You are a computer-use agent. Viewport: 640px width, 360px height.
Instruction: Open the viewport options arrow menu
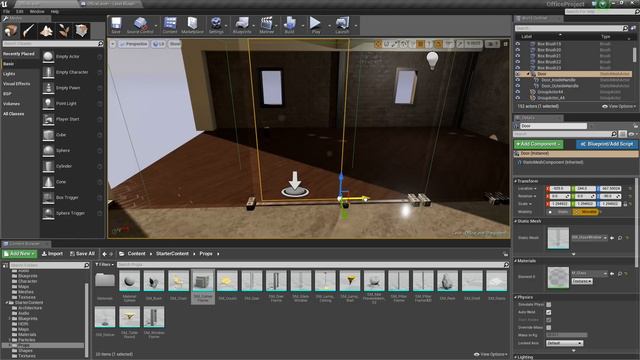pyautogui.click(x=113, y=44)
